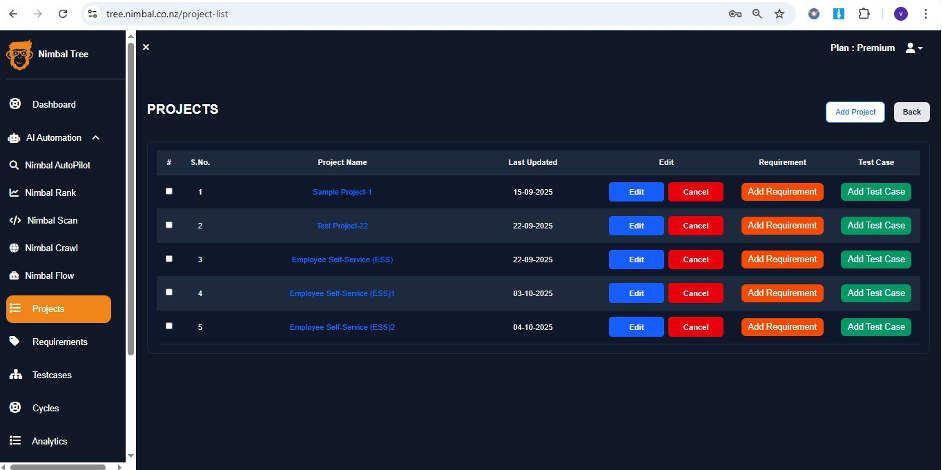
Task: Click the Analytics list icon
Action: coord(16,441)
